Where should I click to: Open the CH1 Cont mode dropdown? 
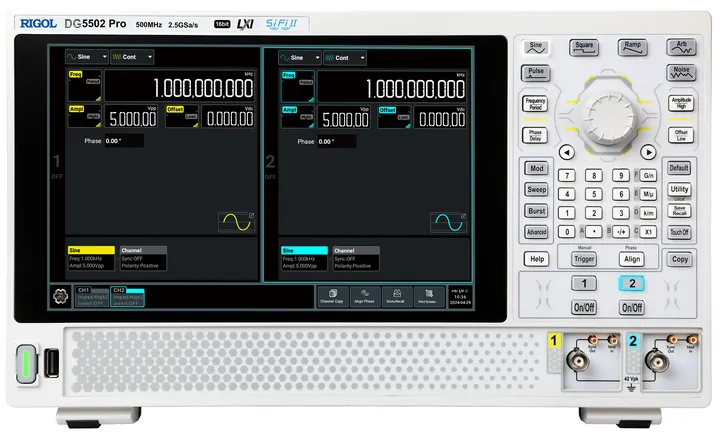pos(132,57)
